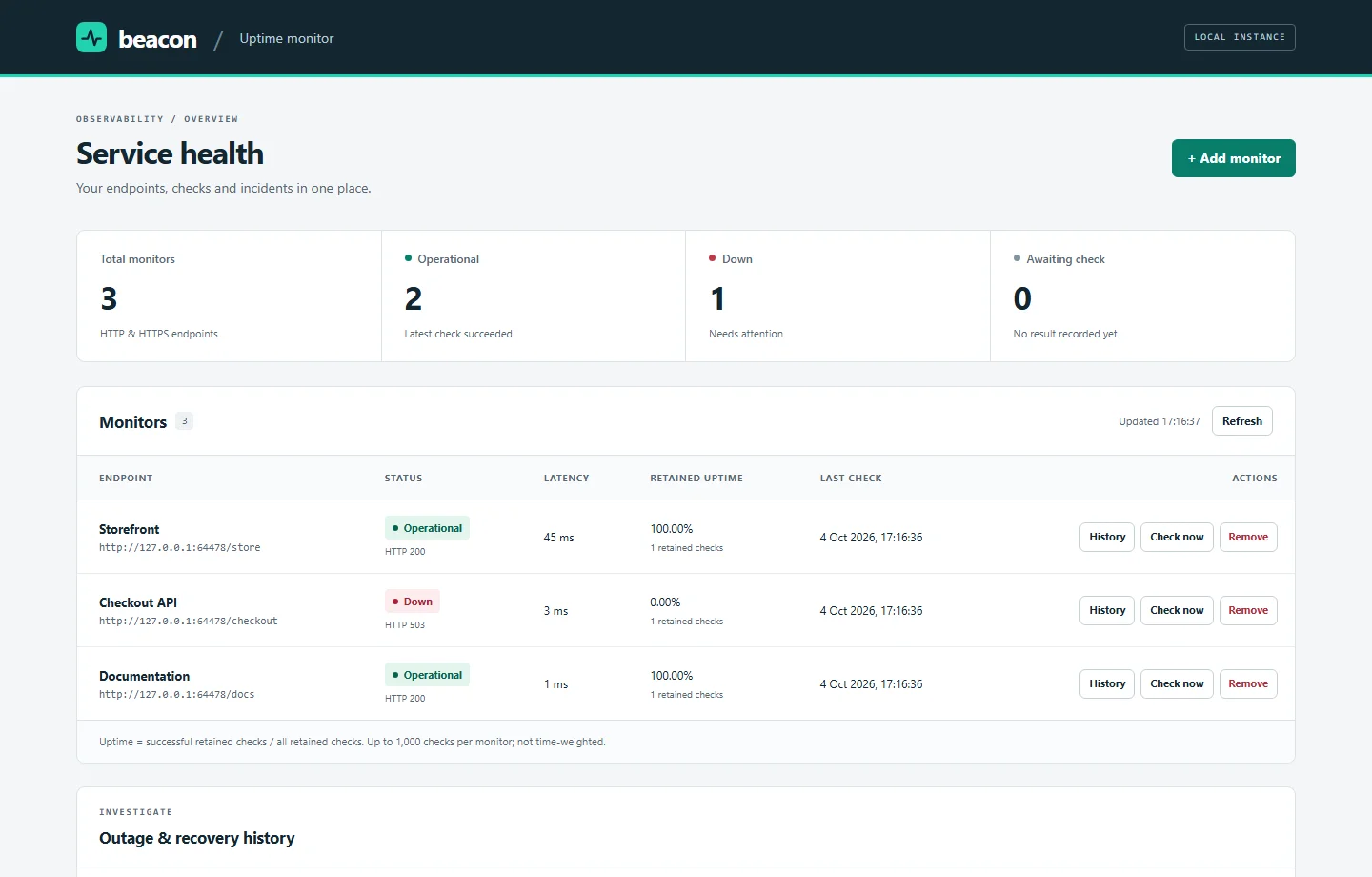1372x877 pixels.
Task: Click the URL ending in /docs
Action: point(177,695)
